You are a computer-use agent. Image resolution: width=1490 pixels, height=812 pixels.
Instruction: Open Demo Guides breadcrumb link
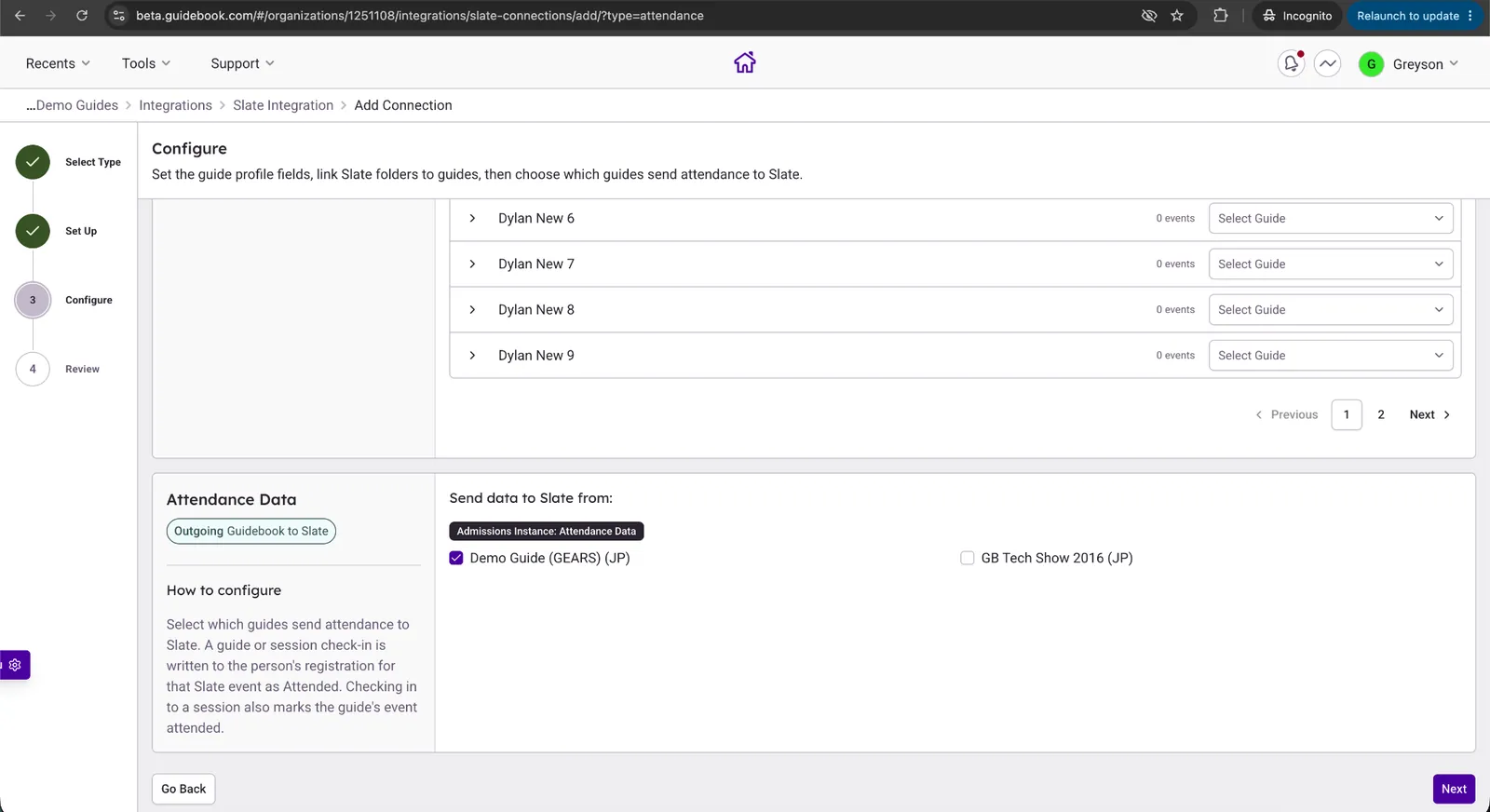click(x=72, y=105)
